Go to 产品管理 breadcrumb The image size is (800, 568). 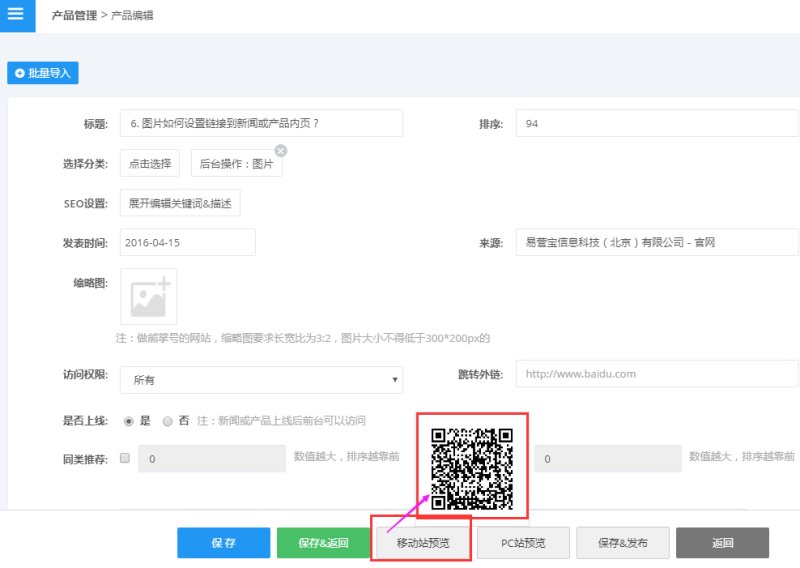(x=74, y=16)
